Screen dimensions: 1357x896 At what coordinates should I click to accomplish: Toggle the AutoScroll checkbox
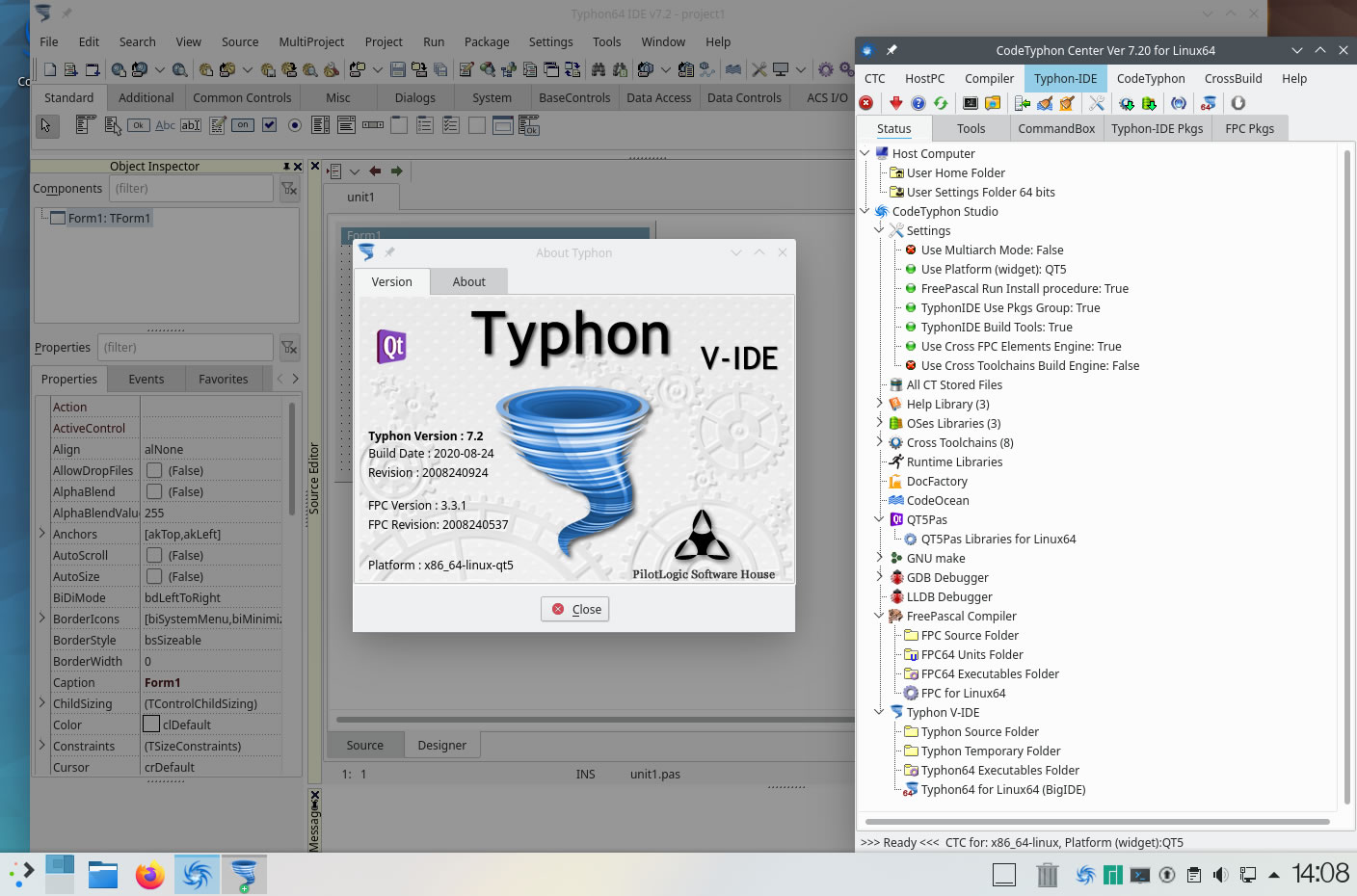(154, 555)
